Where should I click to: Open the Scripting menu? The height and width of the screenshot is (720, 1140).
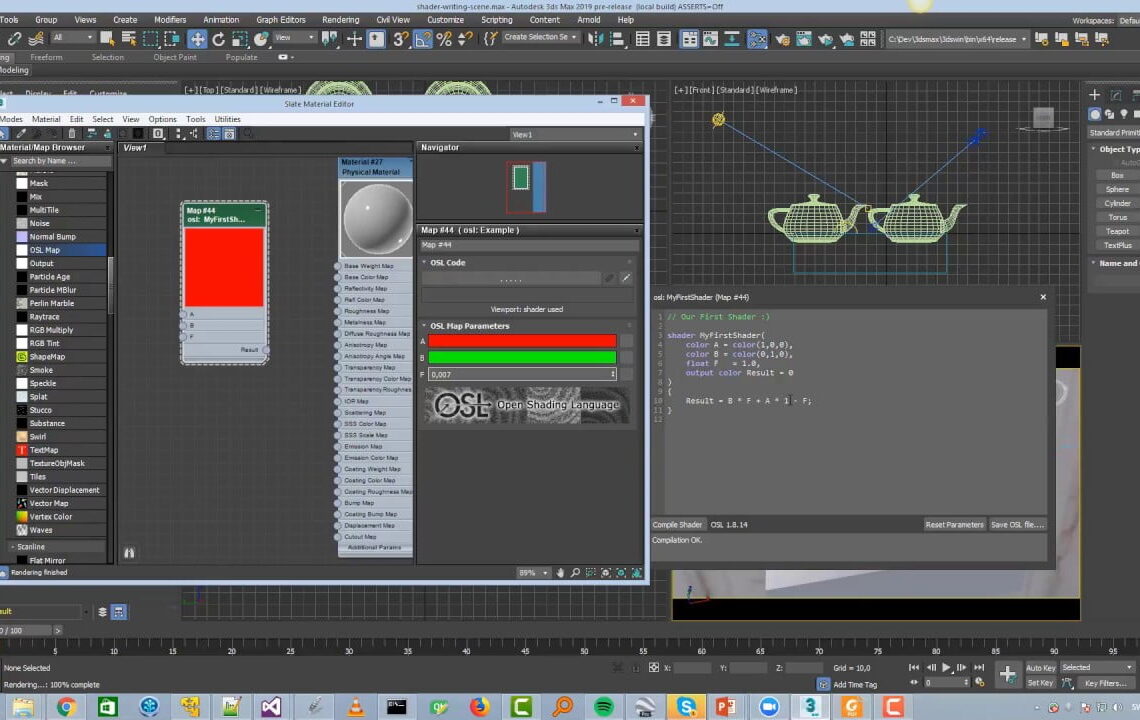click(x=497, y=20)
